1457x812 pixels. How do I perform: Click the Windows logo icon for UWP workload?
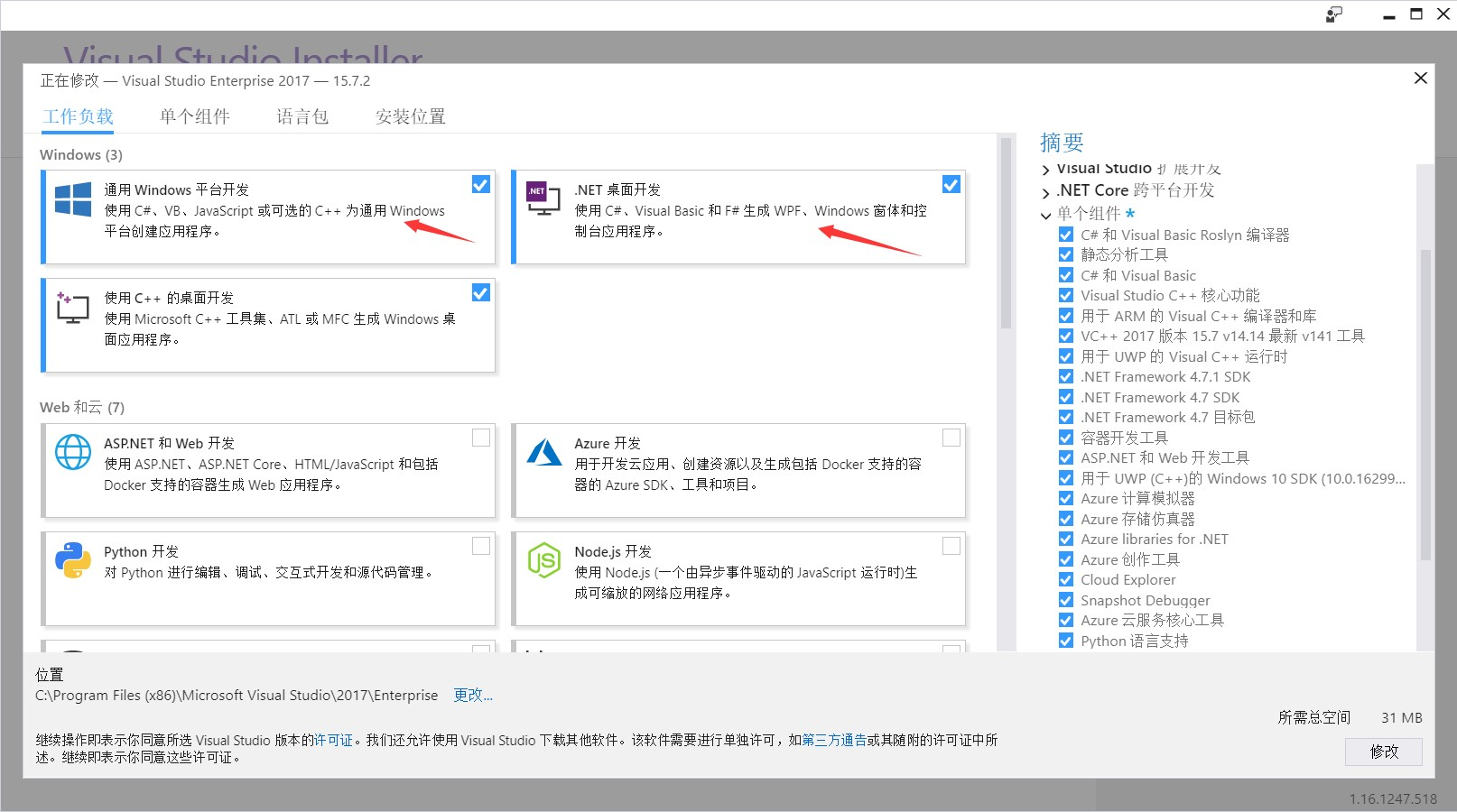(x=73, y=199)
